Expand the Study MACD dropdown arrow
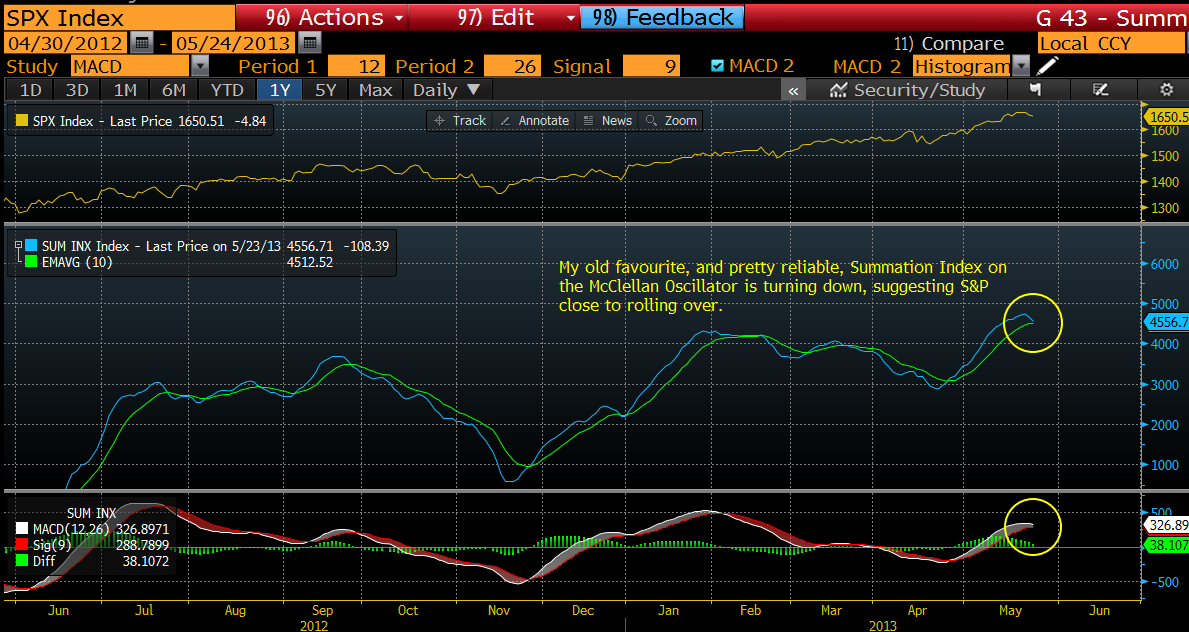This screenshot has height=632, width=1189. pyautogui.click(x=199, y=67)
